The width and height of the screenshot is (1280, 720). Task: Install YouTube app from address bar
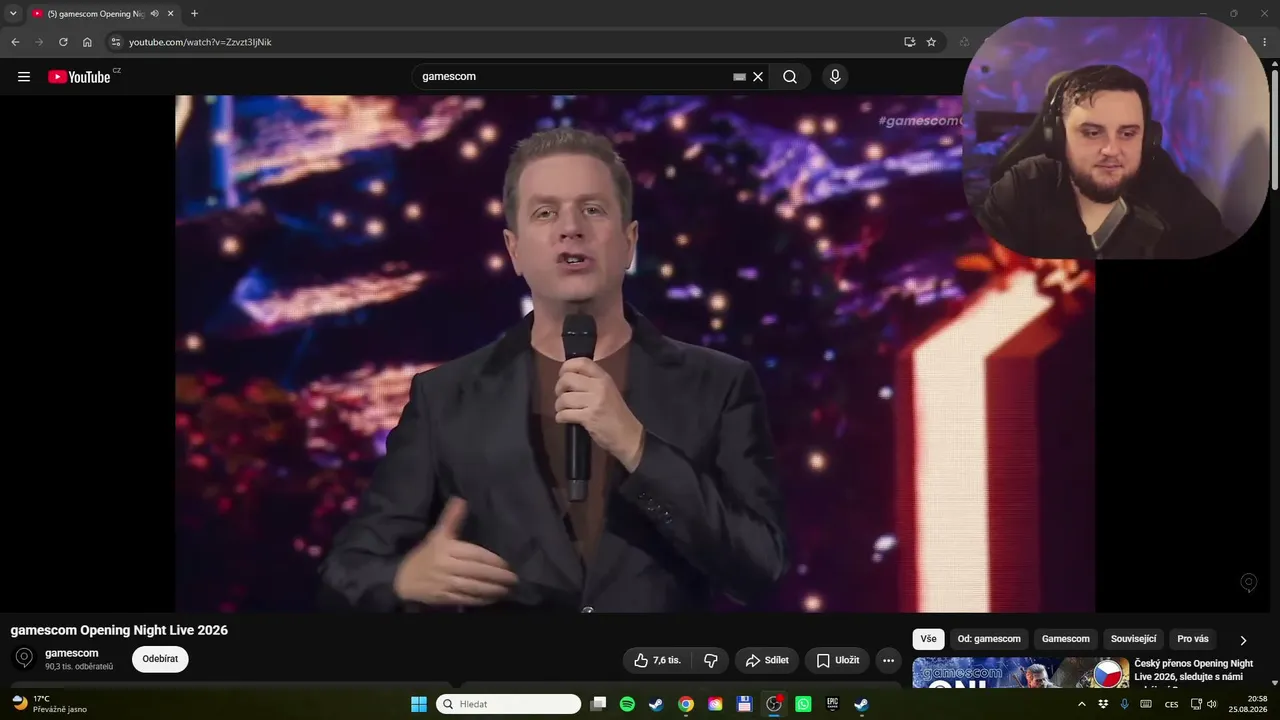[x=909, y=42]
